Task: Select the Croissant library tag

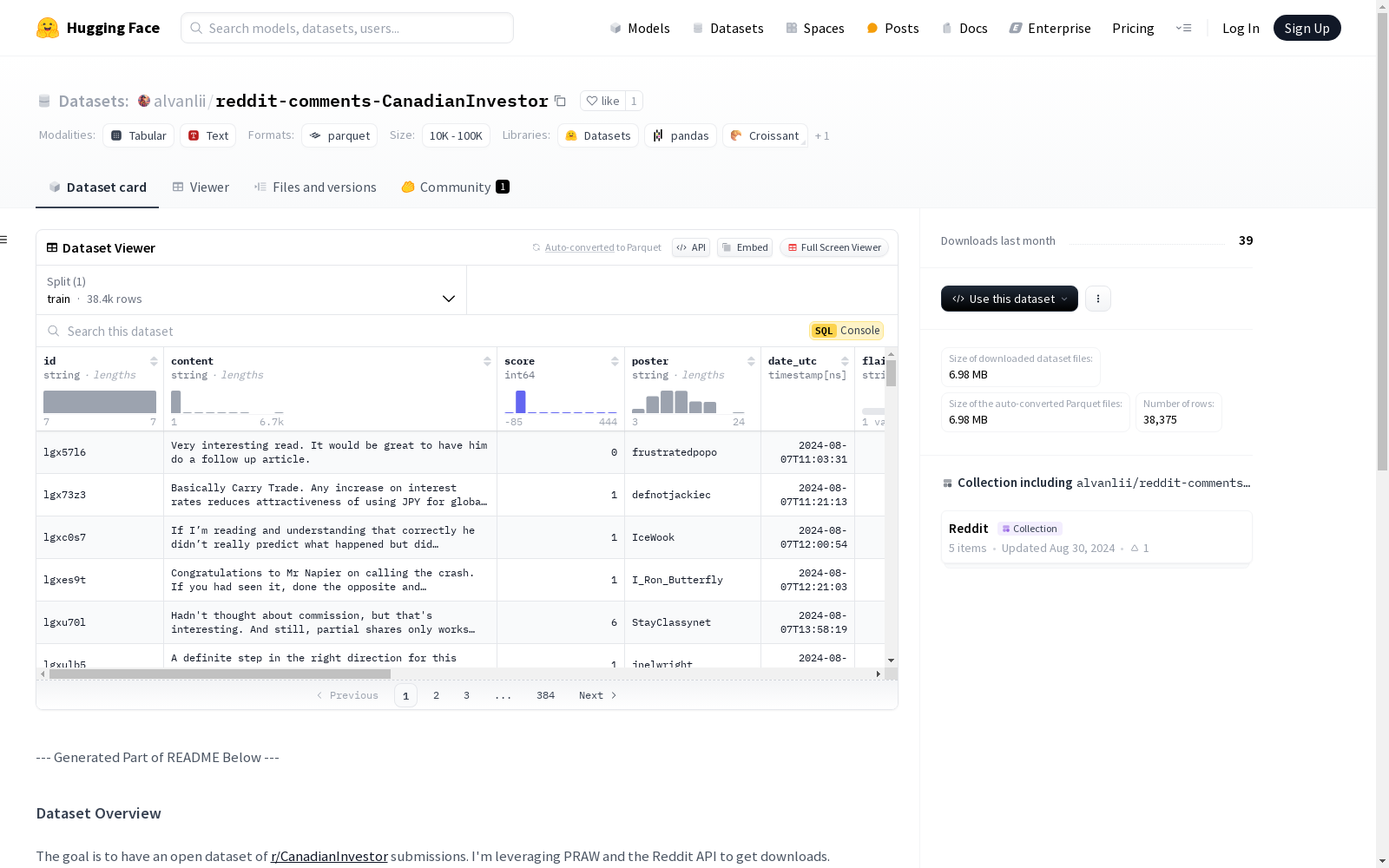Action: pyautogui.click(x=765, y=135)
